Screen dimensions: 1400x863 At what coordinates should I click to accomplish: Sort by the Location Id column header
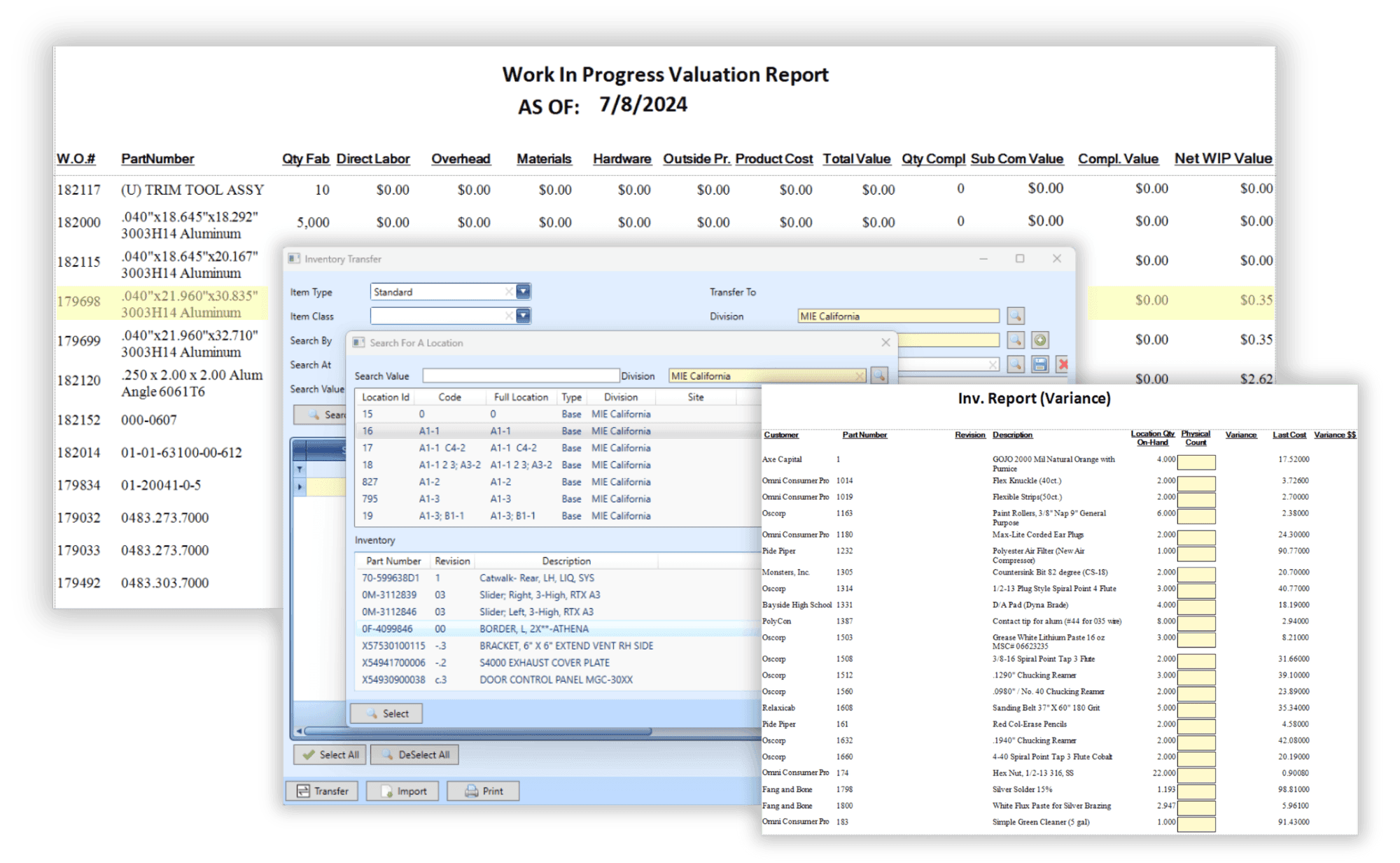[x=386, y=397]
